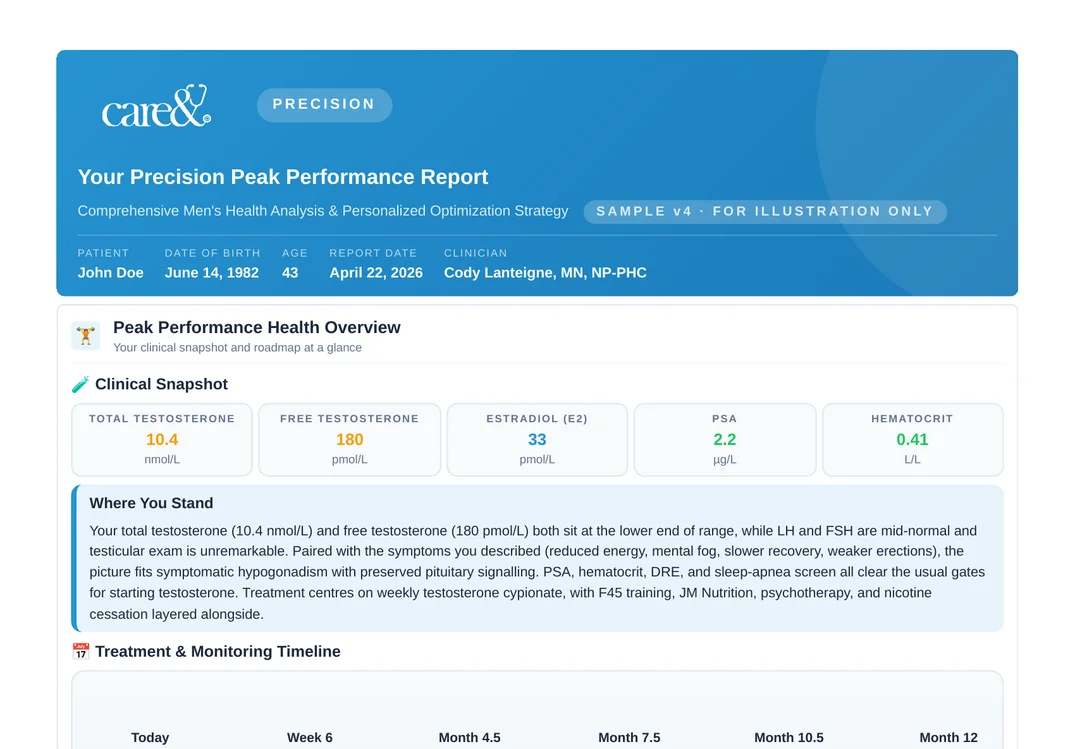Click the test tube icon by Clinical Snapshot
This screenshot has width=1075, height=749.
(x=80, y=384)
